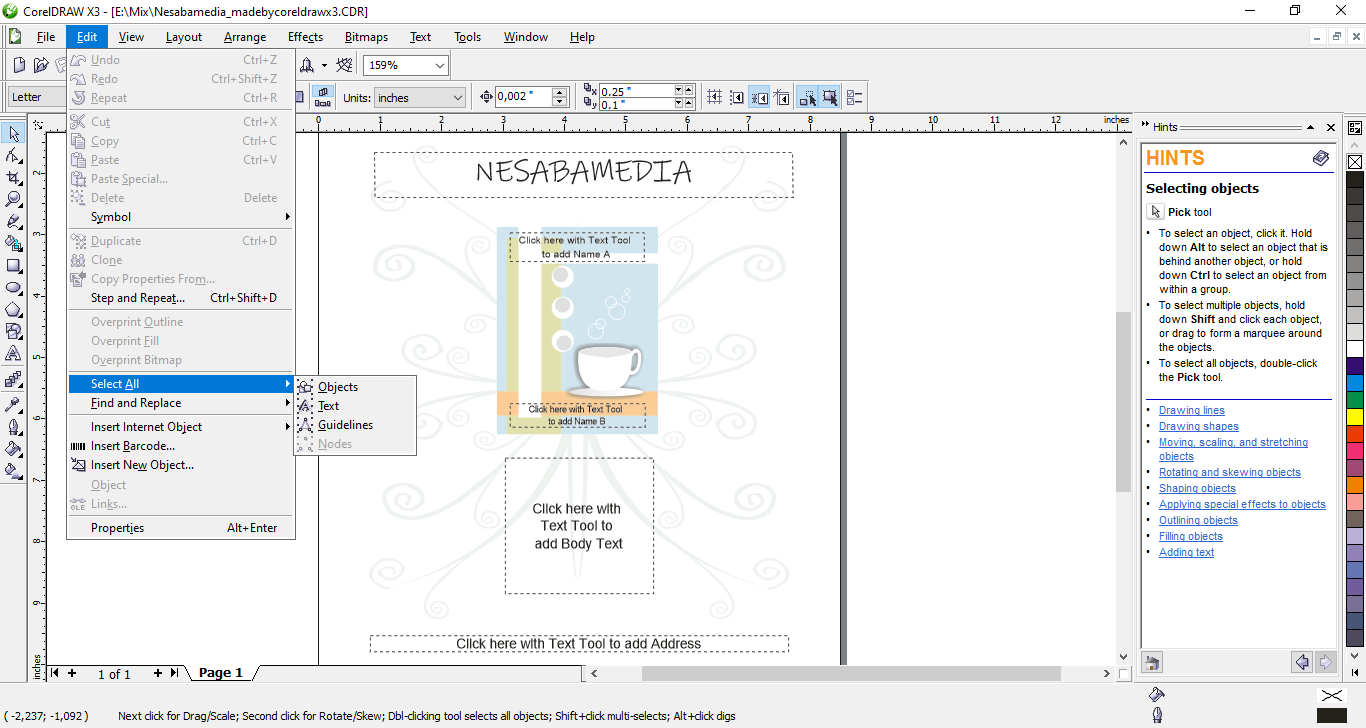Choose Objects from Select All submenu
Viewport: 1366px width, 728px height.
coord(338,387)
